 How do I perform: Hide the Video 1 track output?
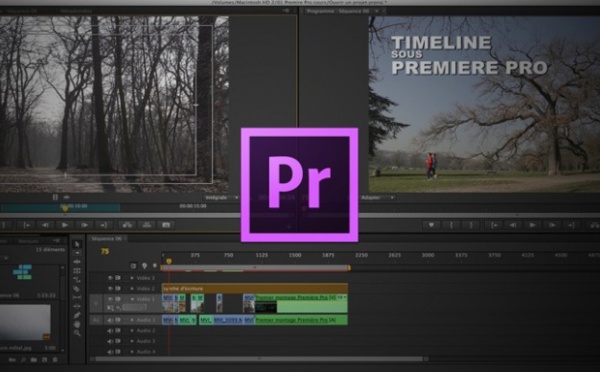tap(110, 299)
